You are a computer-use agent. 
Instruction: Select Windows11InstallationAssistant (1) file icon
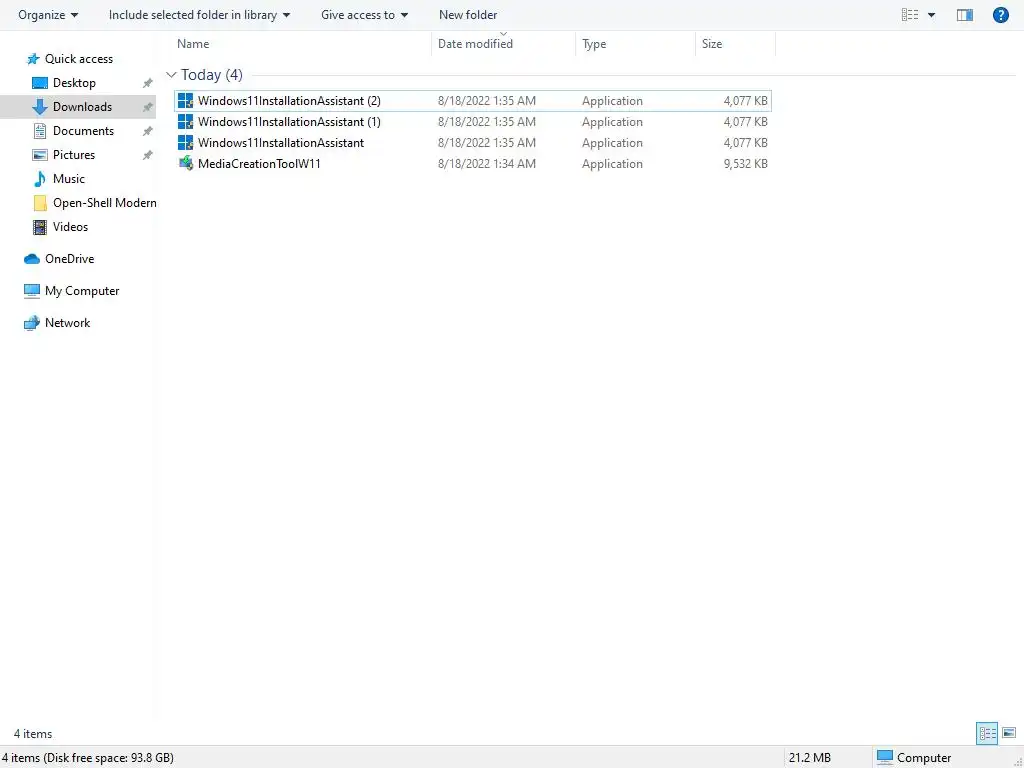click(x=185, y=121)
